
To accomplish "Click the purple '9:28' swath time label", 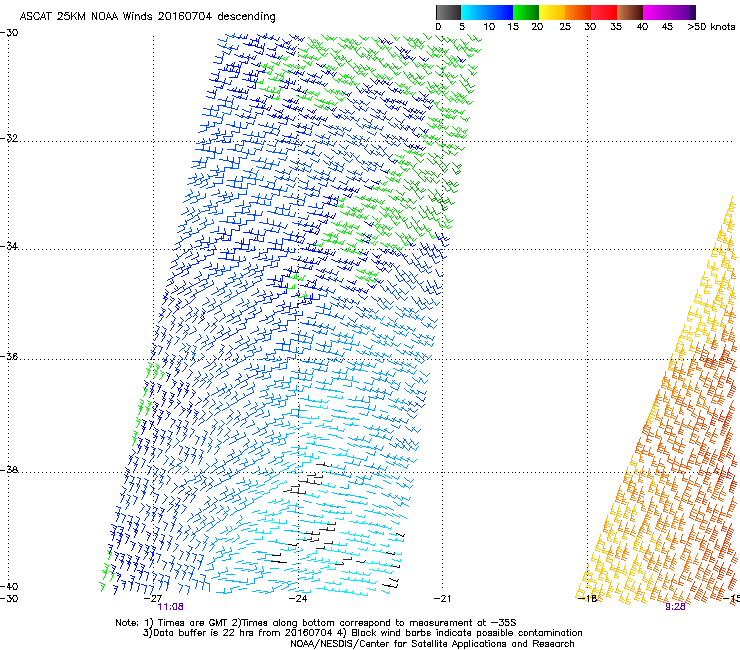I will coord(675,607).
